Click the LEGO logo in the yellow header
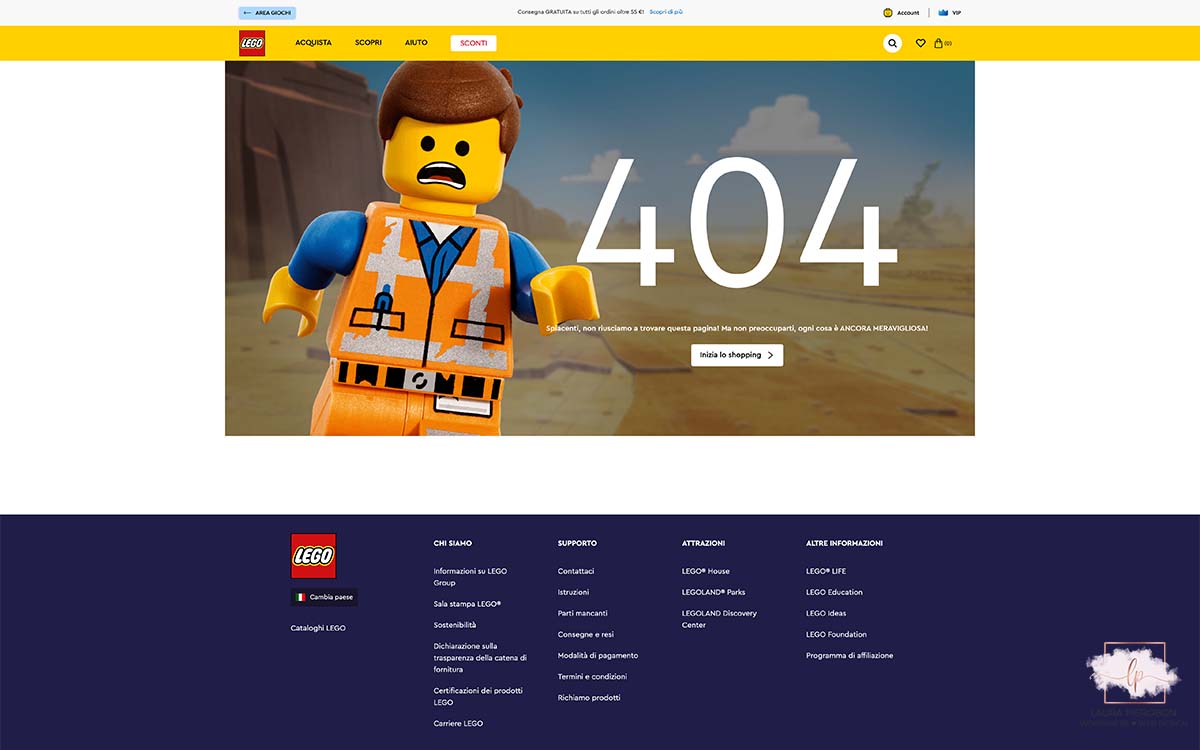The image size is (1200, 750). 252,43
